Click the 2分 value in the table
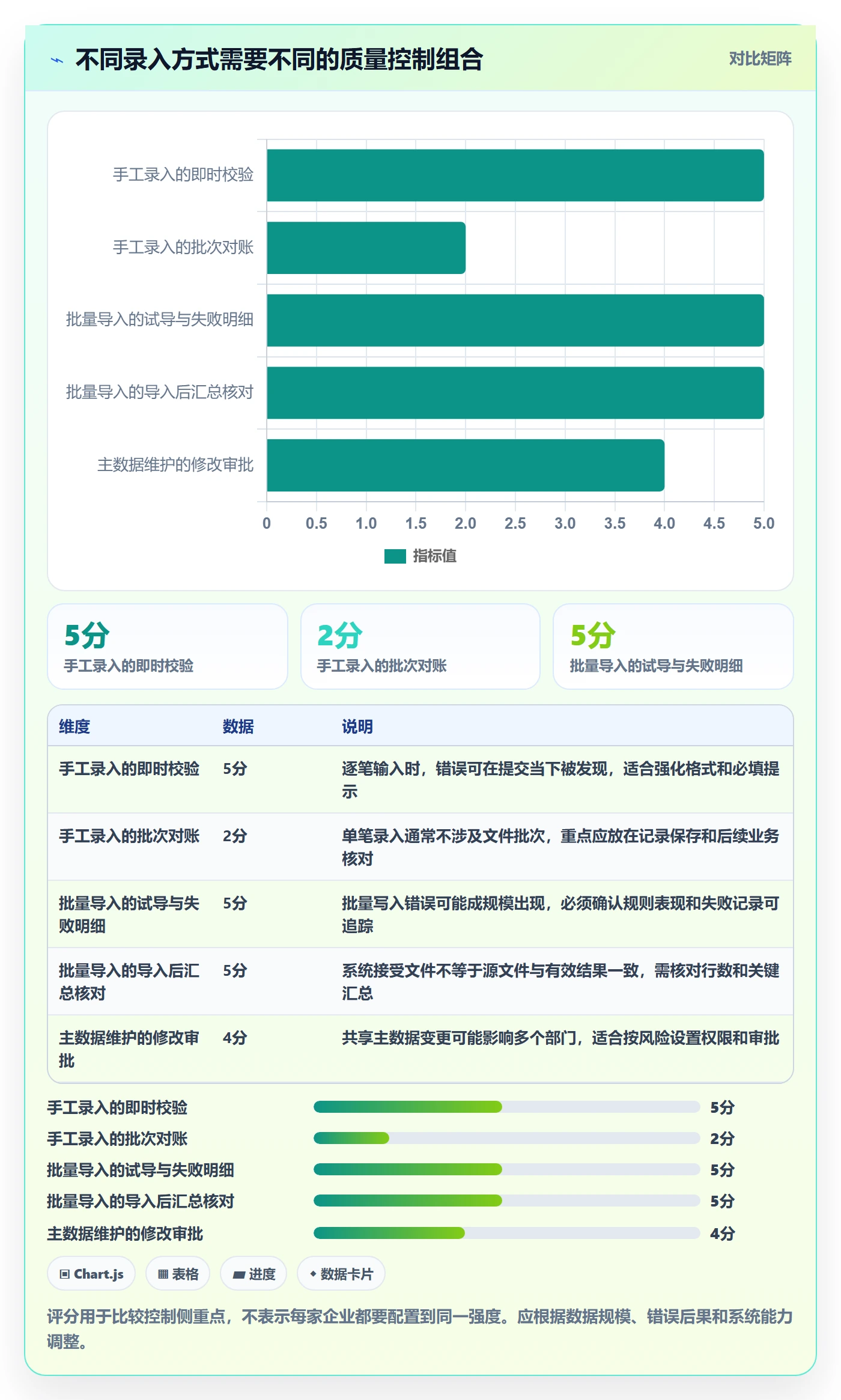841x1400 pixels. click(235, 836)
